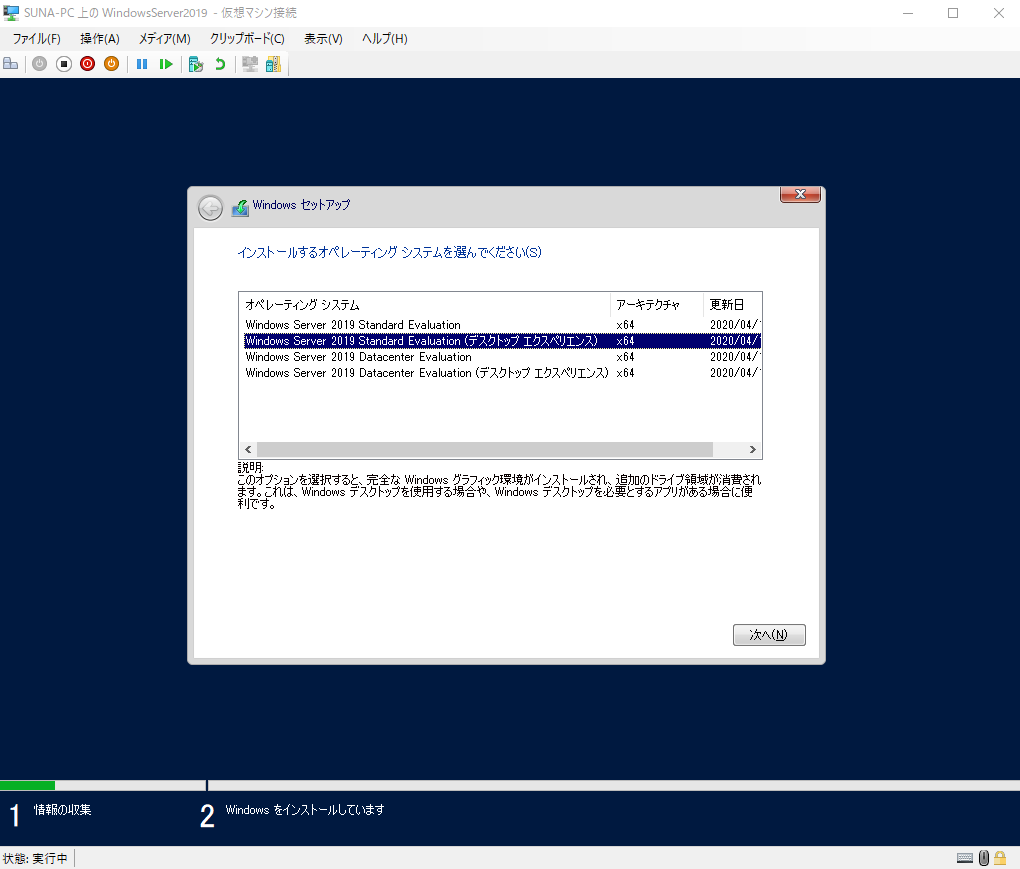Click the greyed-out Start VM toolbar icon
1020x869 pixels.
pos(40,64)
